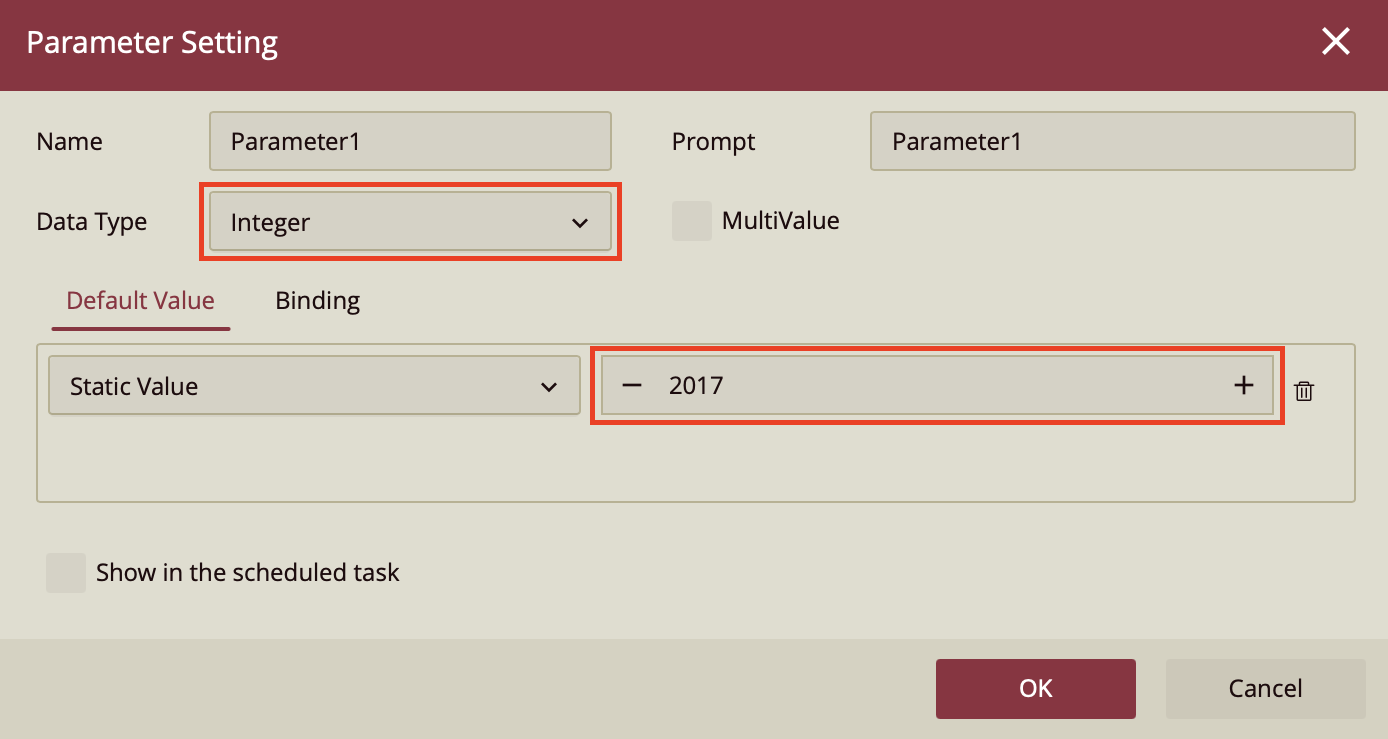
Task: Click the chevron on the Data Type selector
Action: pos(580,222)
